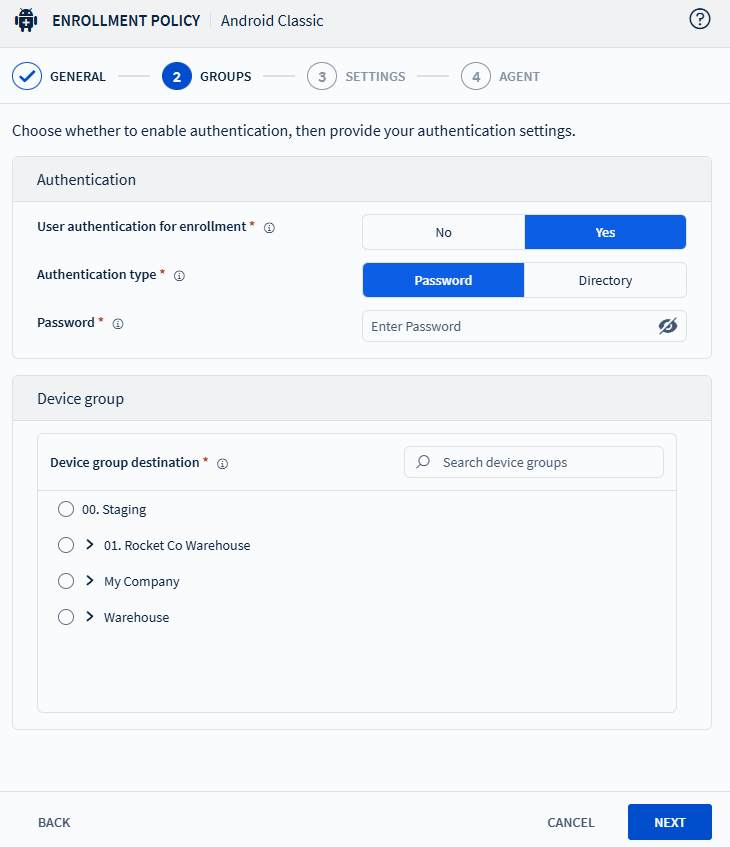
Task: Click info icon next to Password label
Action: 118,324
